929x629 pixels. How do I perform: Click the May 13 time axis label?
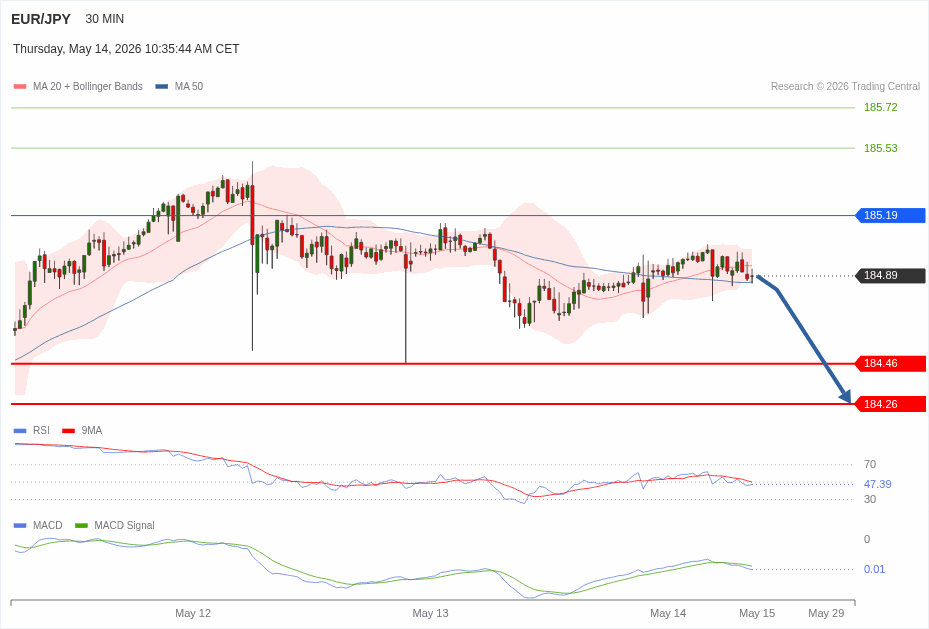click(430, 613)
